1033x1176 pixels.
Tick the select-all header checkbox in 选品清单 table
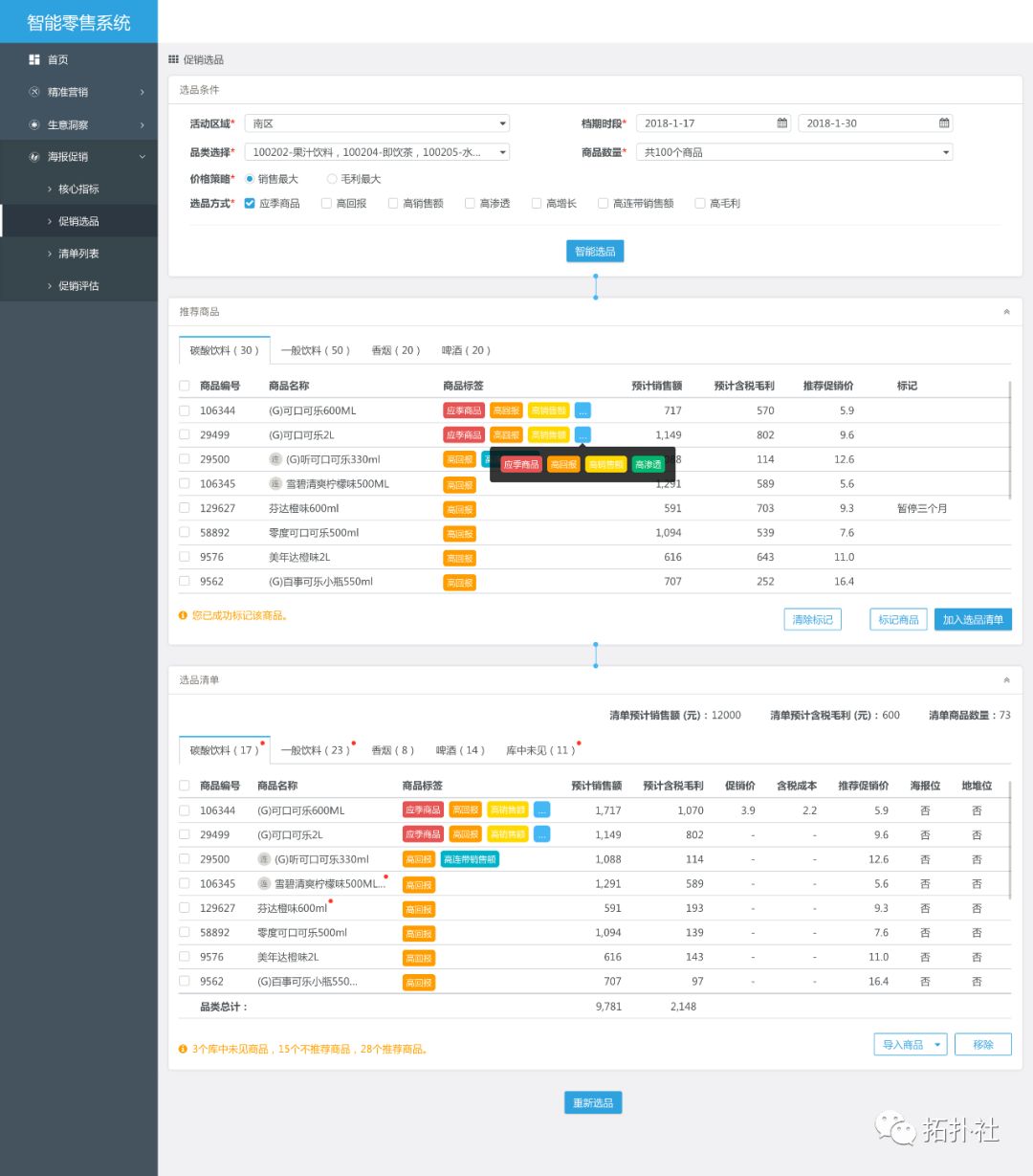point(185,786)
